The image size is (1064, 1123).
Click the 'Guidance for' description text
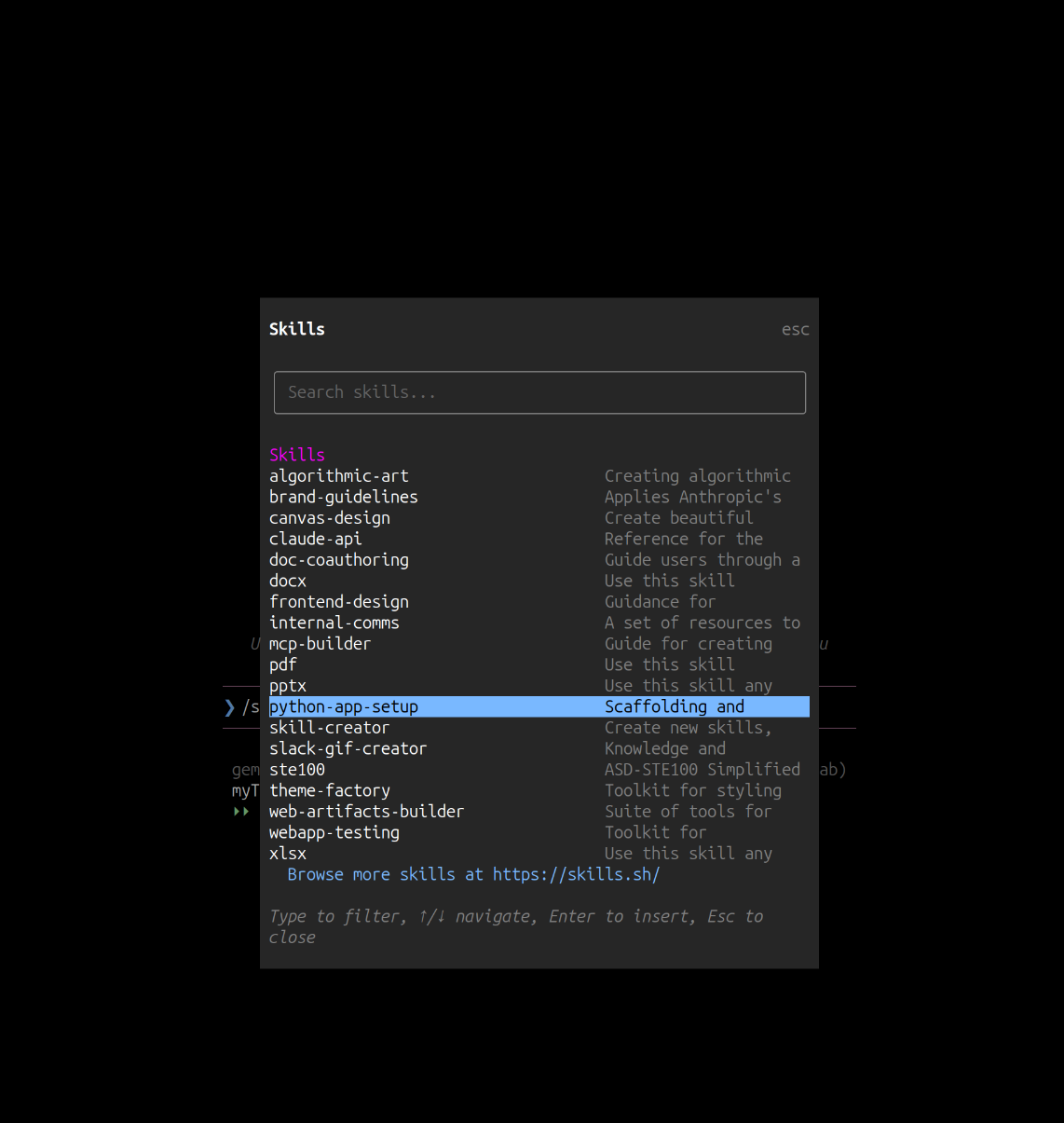pyautogui.click(x=661, y=602)
